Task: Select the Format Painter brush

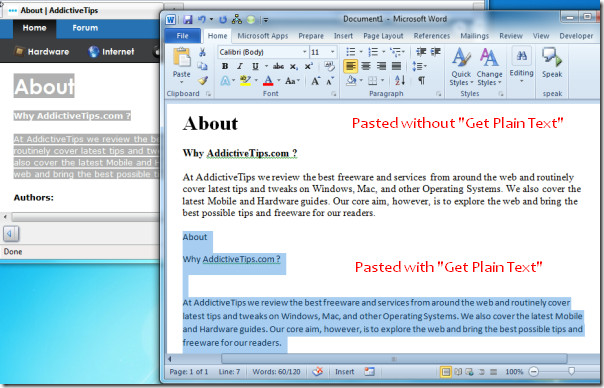Action: click(203, 81)
